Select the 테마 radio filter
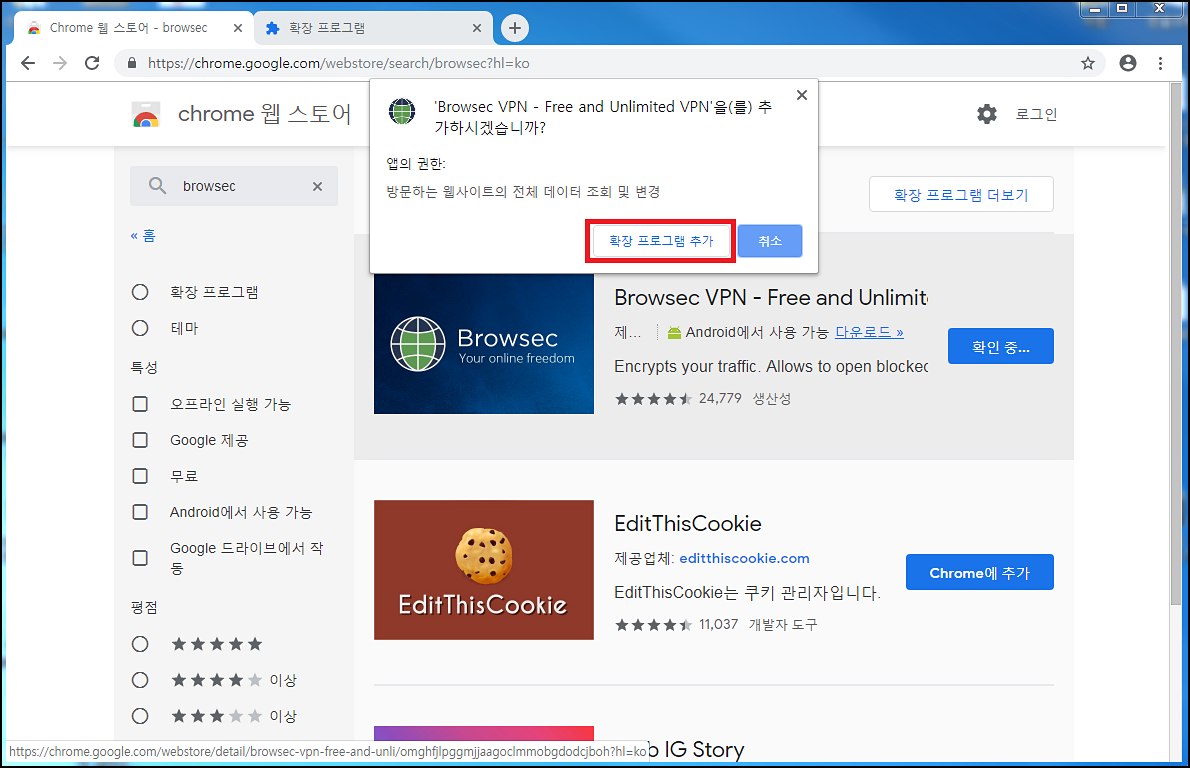Screen dimensions: 1190x768 (x=140, y=328)
